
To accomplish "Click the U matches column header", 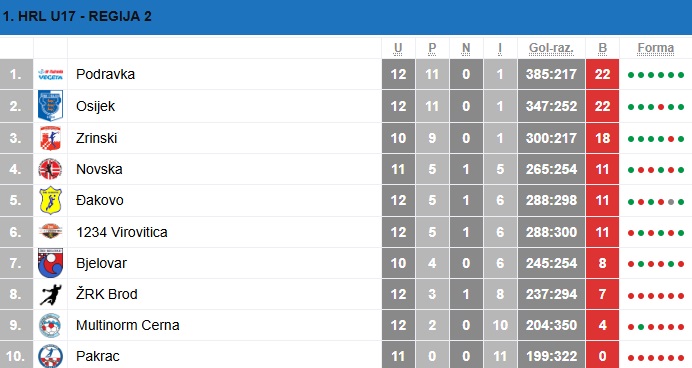I will pyautogui.click(x=398, y=48).
